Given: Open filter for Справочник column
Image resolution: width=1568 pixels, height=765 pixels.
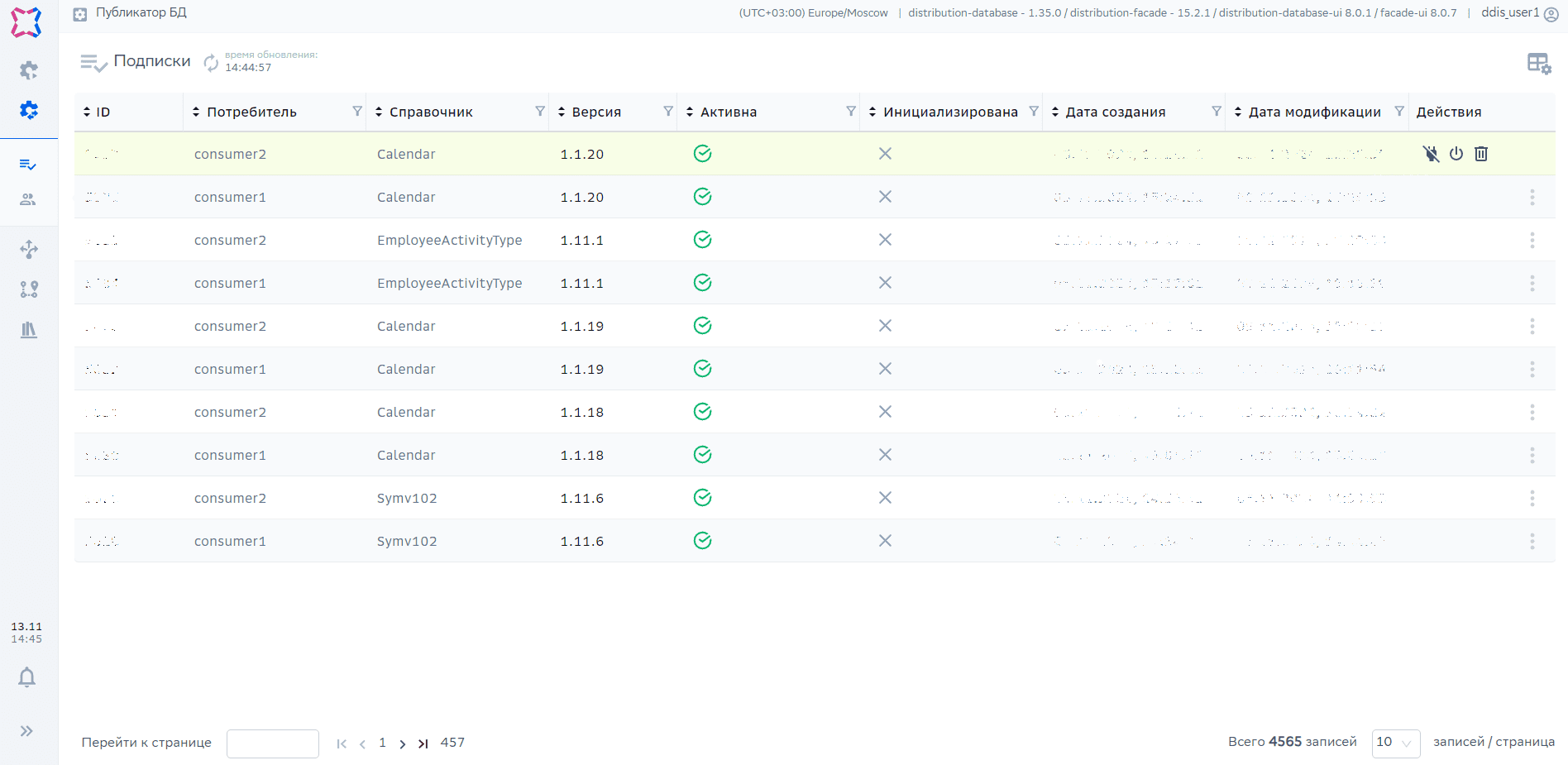Looking at the screenshot, I should pos(540,112).
